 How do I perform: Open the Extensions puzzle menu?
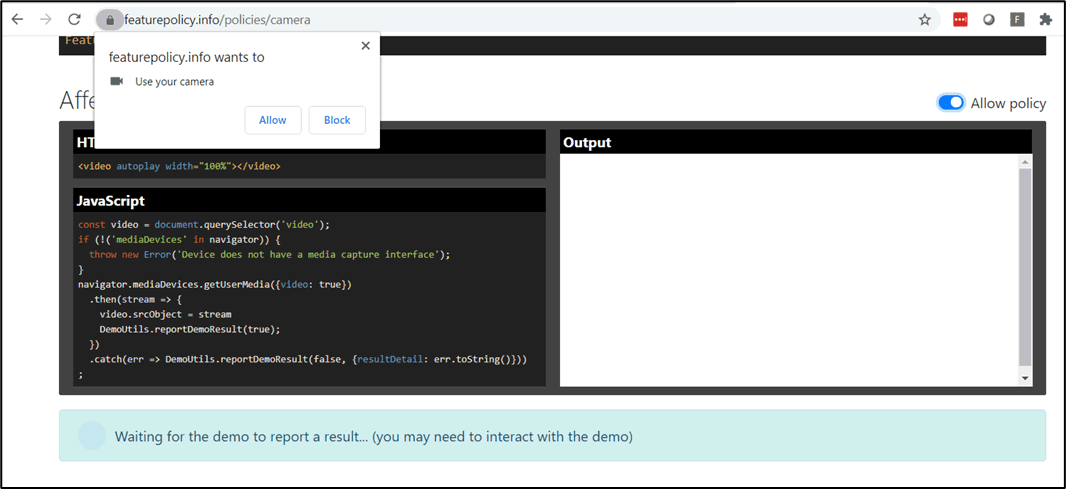click(x=1045, y=19)
